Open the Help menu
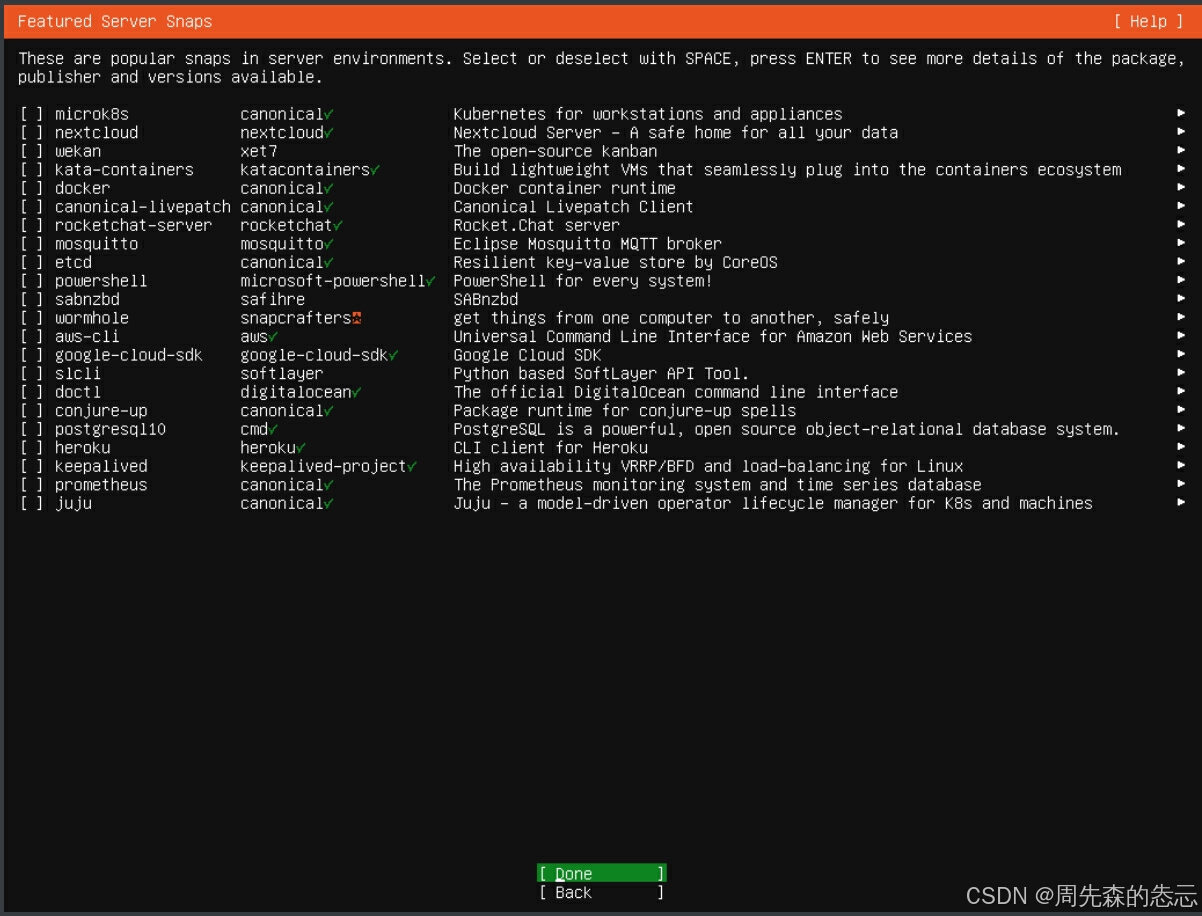The image size is (1202, 916). 1148,21
